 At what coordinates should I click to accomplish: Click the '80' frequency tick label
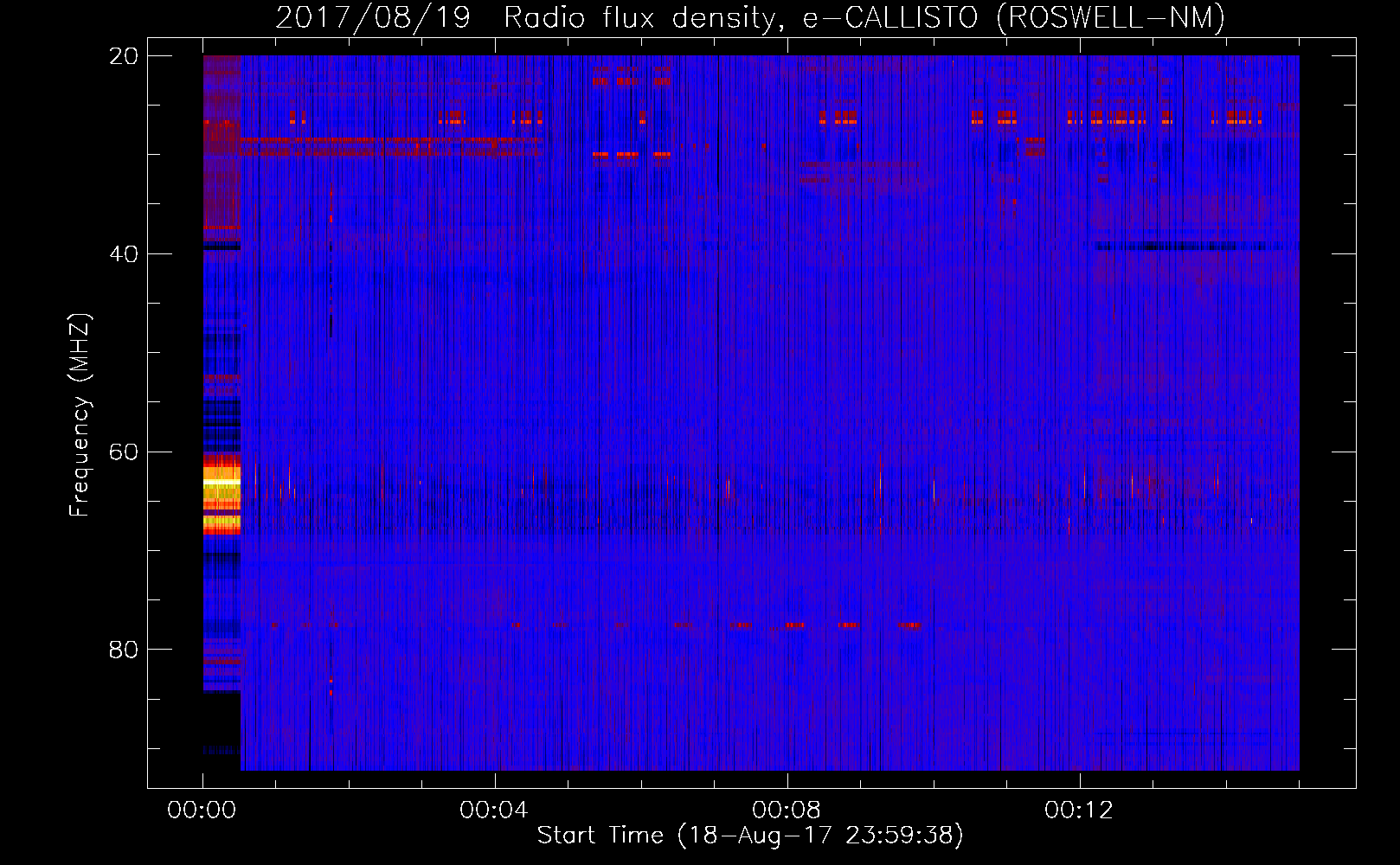pos(123,650)
